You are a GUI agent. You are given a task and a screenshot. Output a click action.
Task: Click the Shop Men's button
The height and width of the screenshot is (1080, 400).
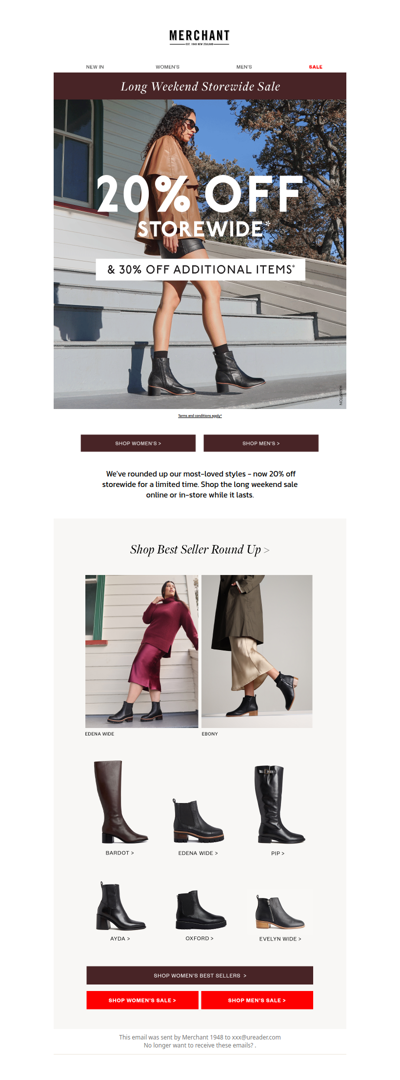coord(261,443)
